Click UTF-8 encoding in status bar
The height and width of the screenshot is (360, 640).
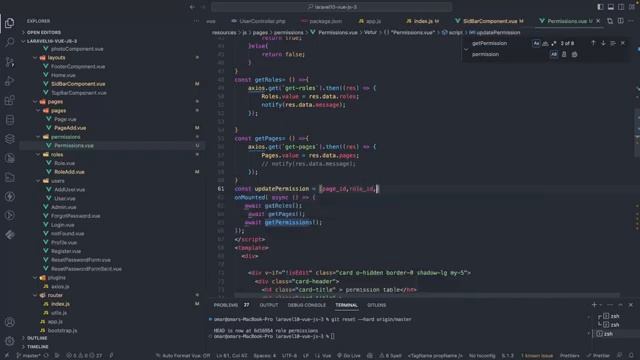click(289, 356)
